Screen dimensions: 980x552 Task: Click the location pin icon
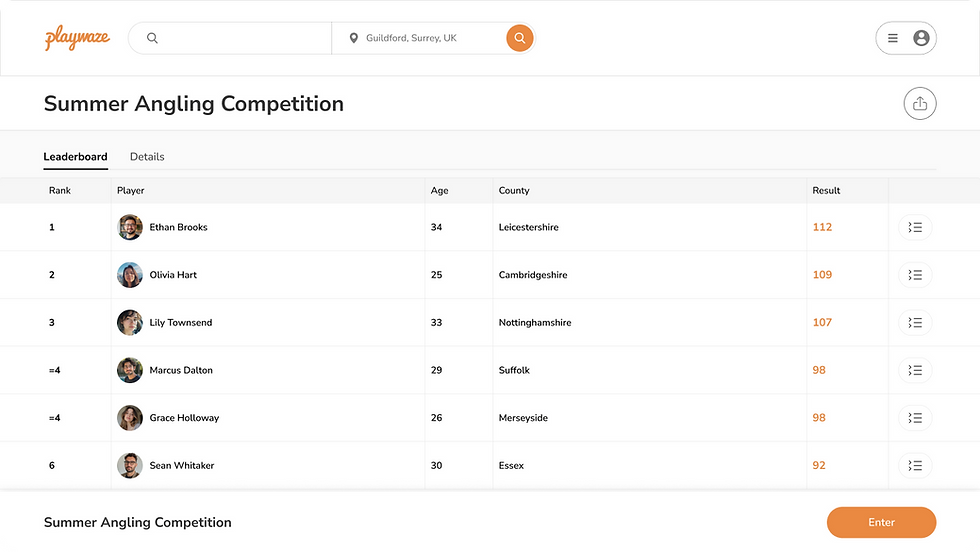[353, 39]
